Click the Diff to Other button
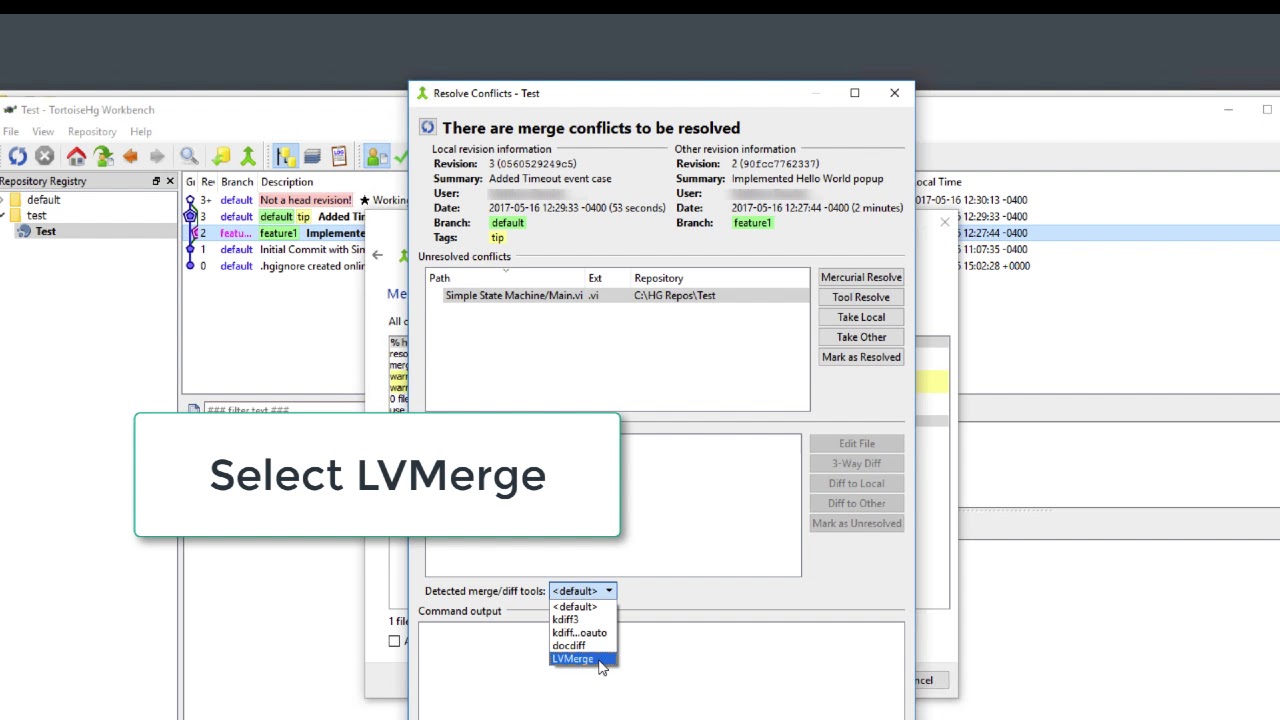Image resolution: width=1280 pixels, height=720 pixels. (x=857, y=503)
